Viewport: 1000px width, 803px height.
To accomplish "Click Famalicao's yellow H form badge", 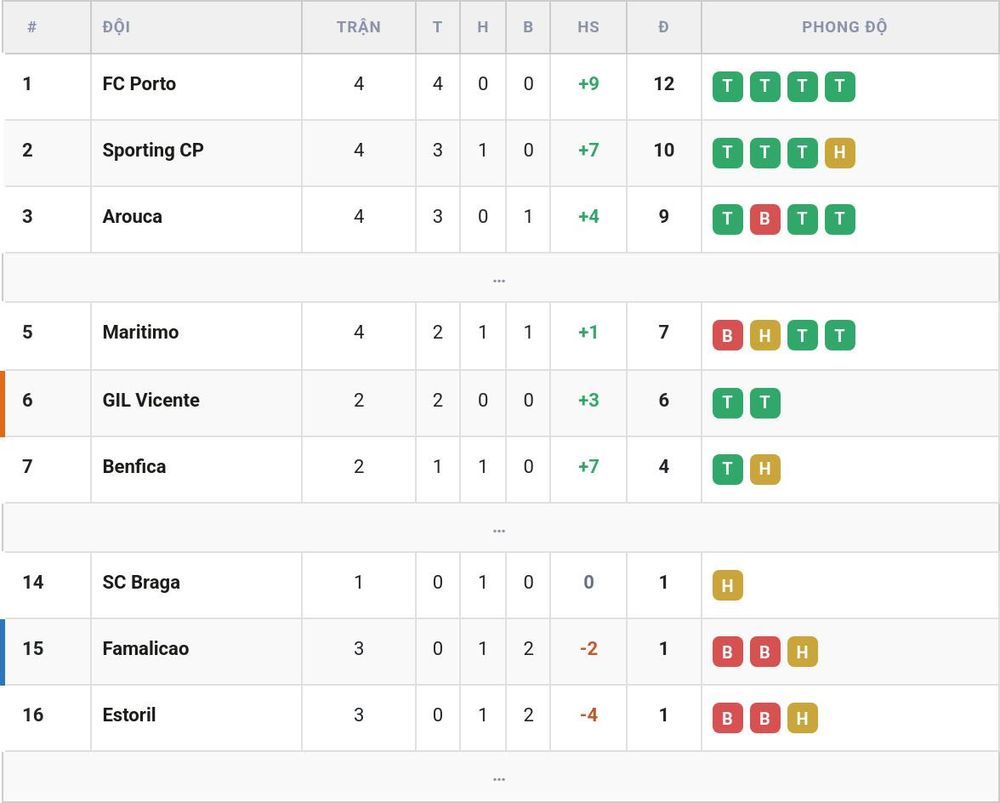I will pyautogui.click(x=802, y=651).
